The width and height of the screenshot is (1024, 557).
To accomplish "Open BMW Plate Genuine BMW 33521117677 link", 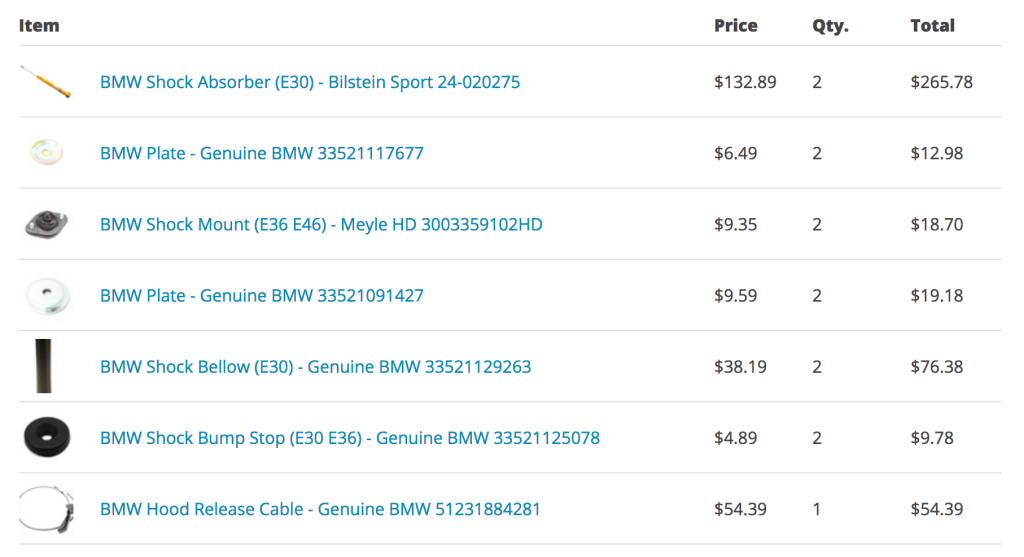I will click(x=261, y=153).
